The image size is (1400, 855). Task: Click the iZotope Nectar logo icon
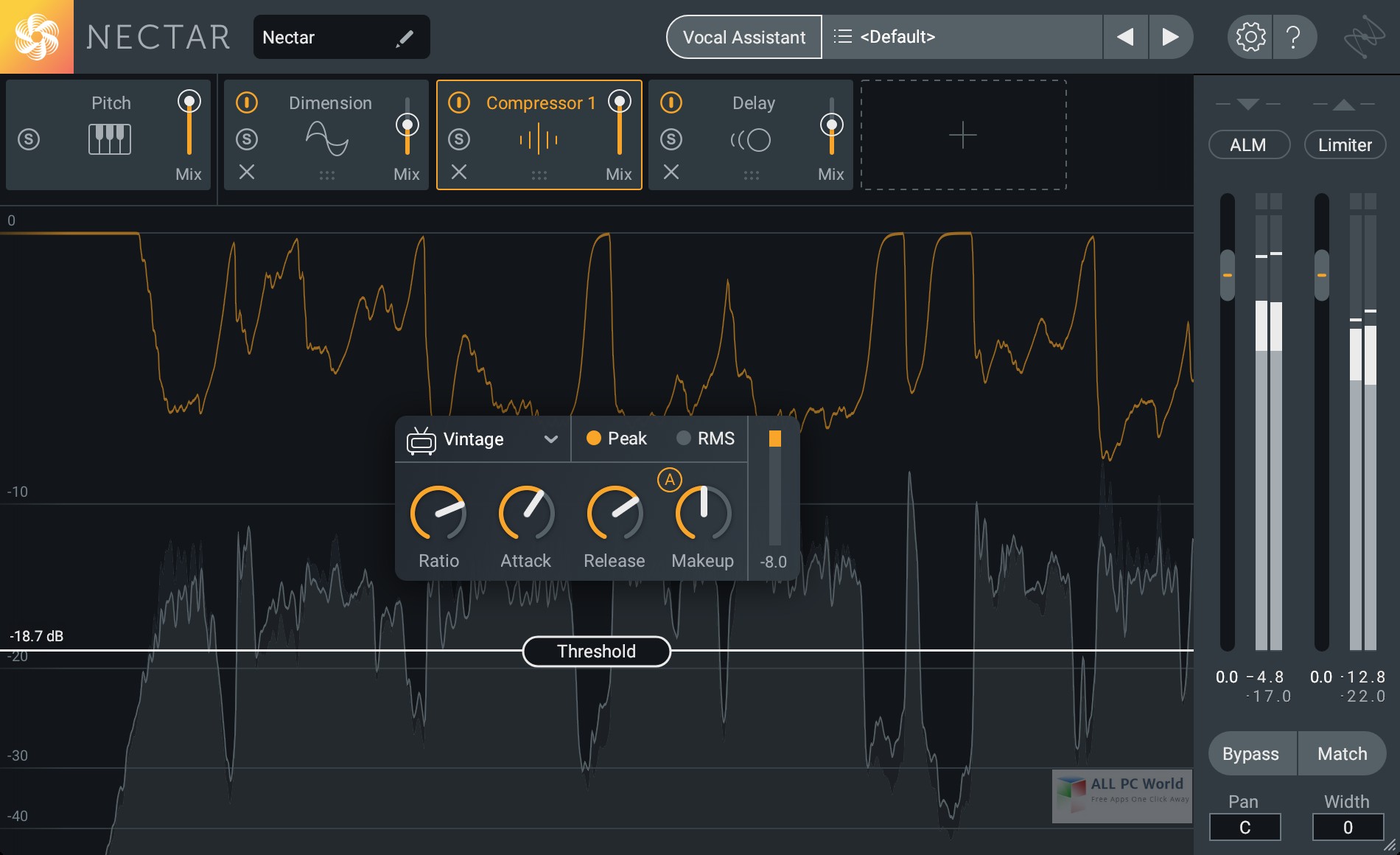point(36,36)
